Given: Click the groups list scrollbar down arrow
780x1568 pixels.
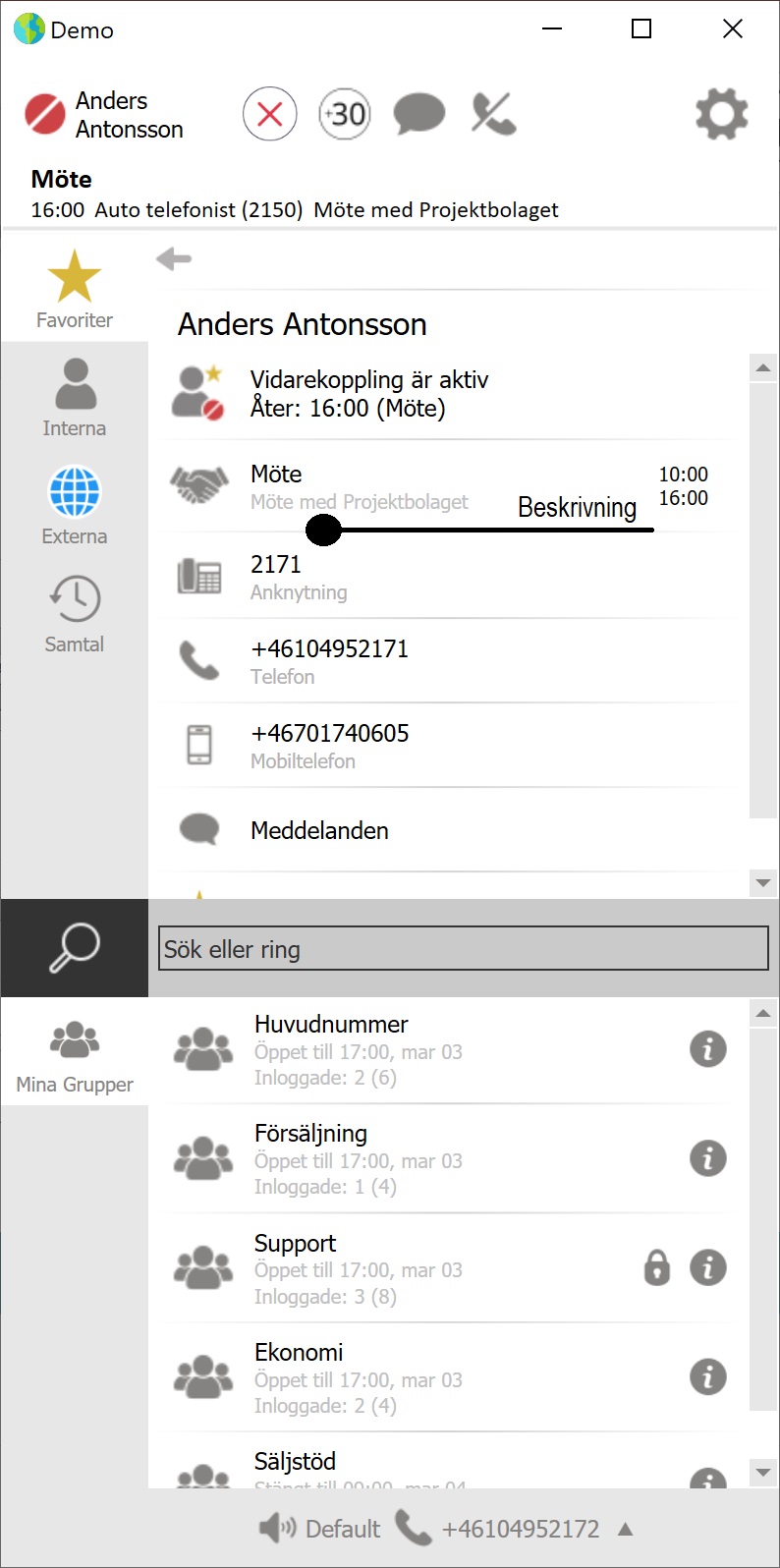Looking at the screenshot, I should tap(763, 1473).
